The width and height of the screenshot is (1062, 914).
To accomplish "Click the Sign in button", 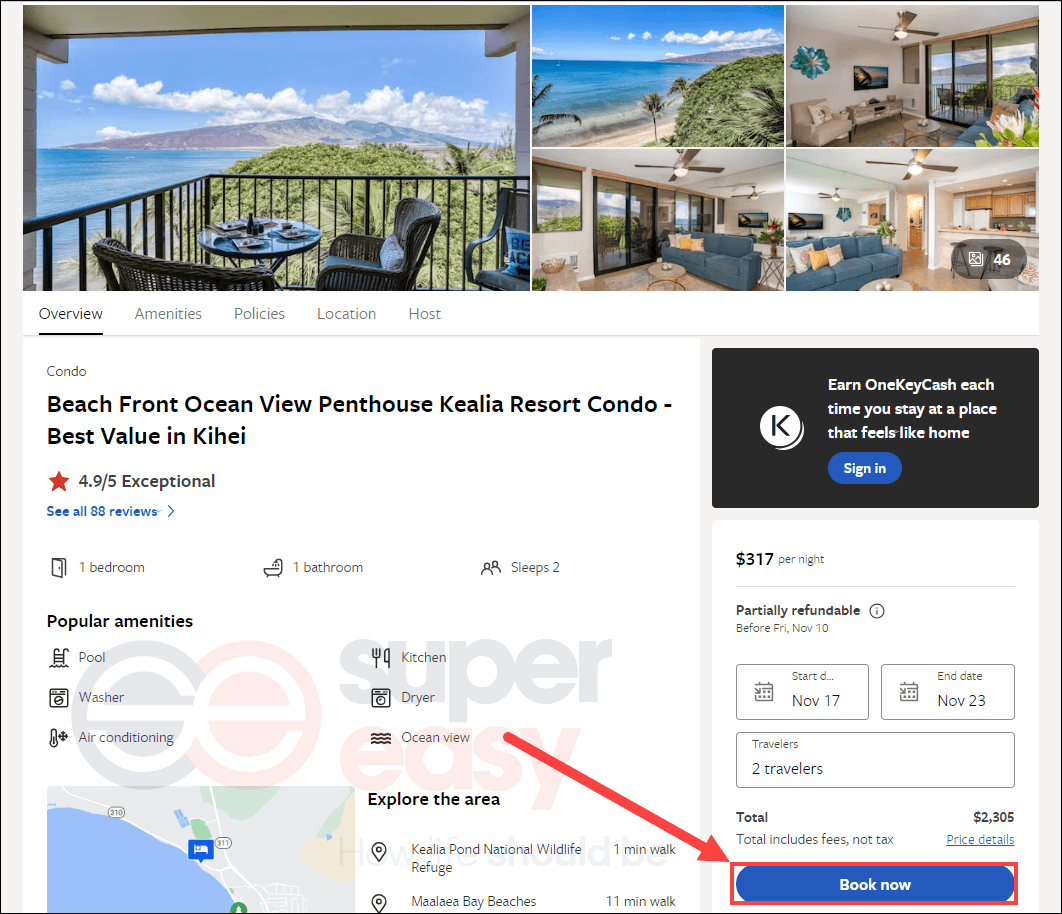I will coord(864,468).
